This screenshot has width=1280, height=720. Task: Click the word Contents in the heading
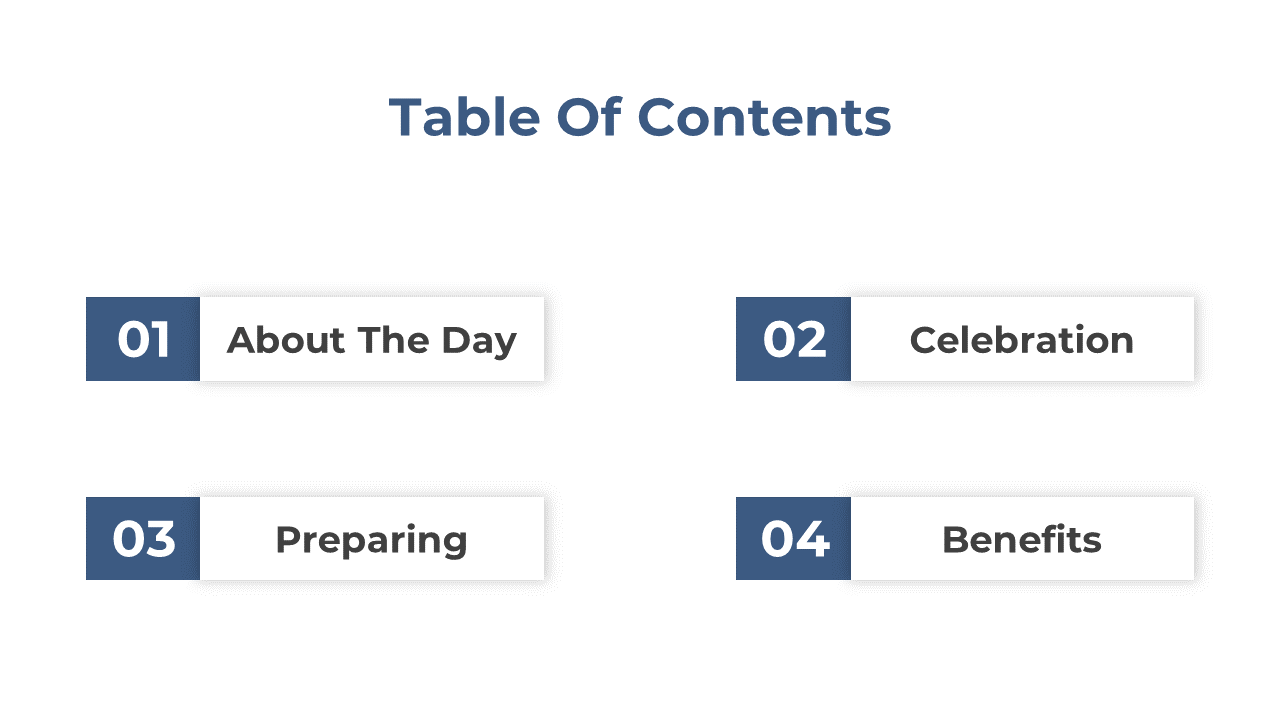click(x=764, y=117)
